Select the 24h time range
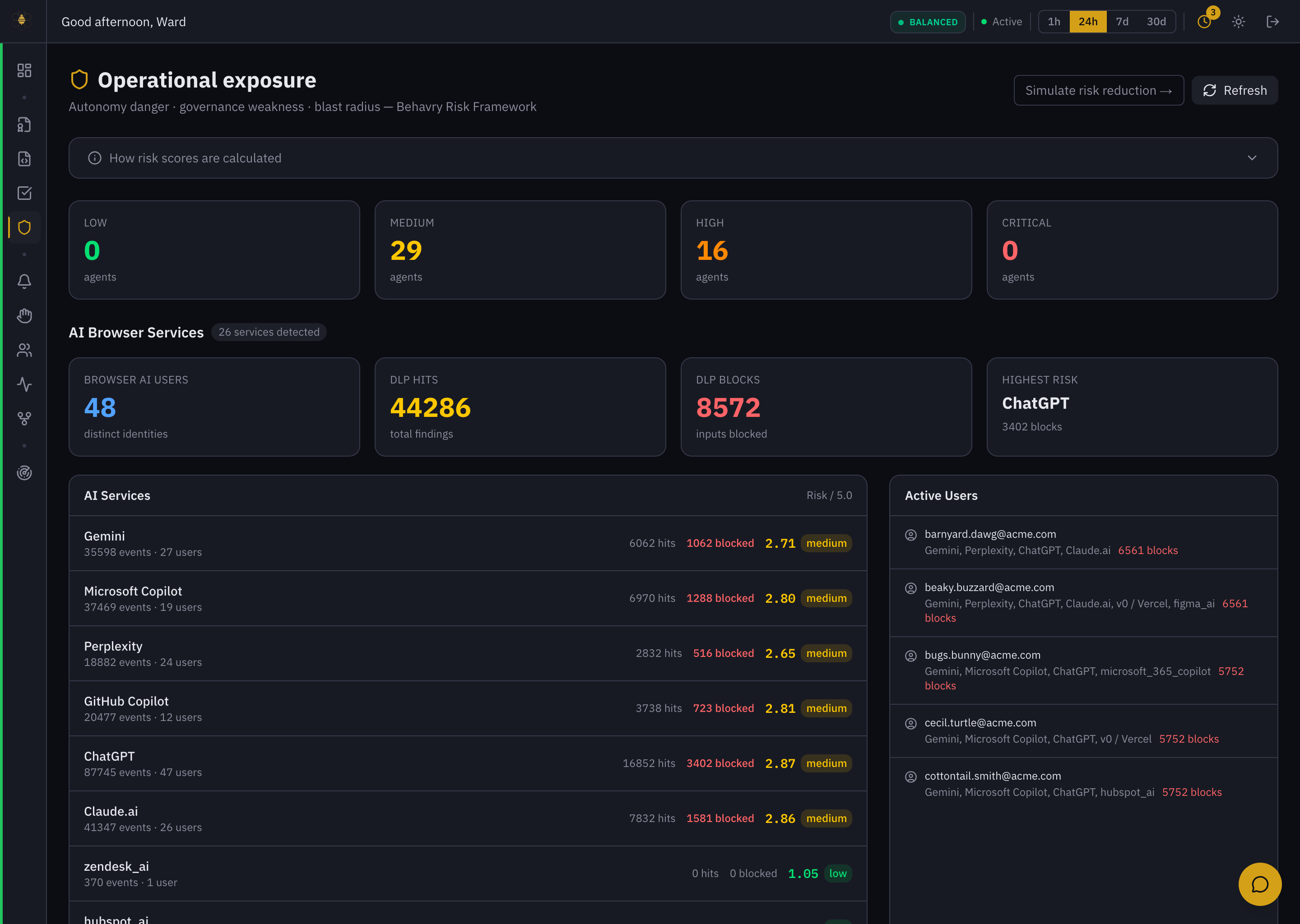This screenshot has width=1300, height=924. [1088, 22]
